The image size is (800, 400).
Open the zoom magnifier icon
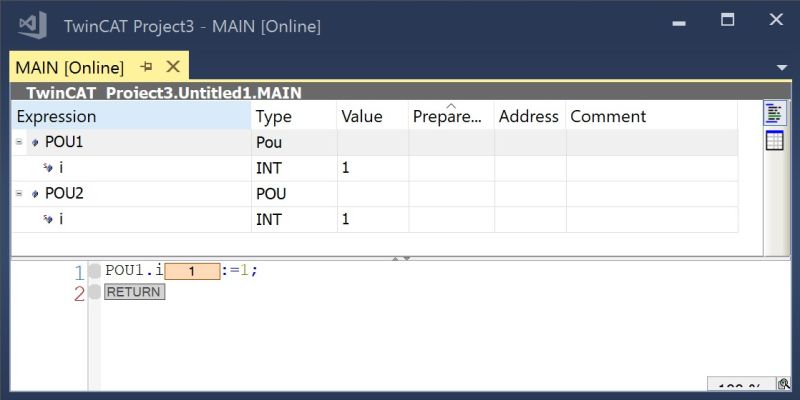pos(783,384)
